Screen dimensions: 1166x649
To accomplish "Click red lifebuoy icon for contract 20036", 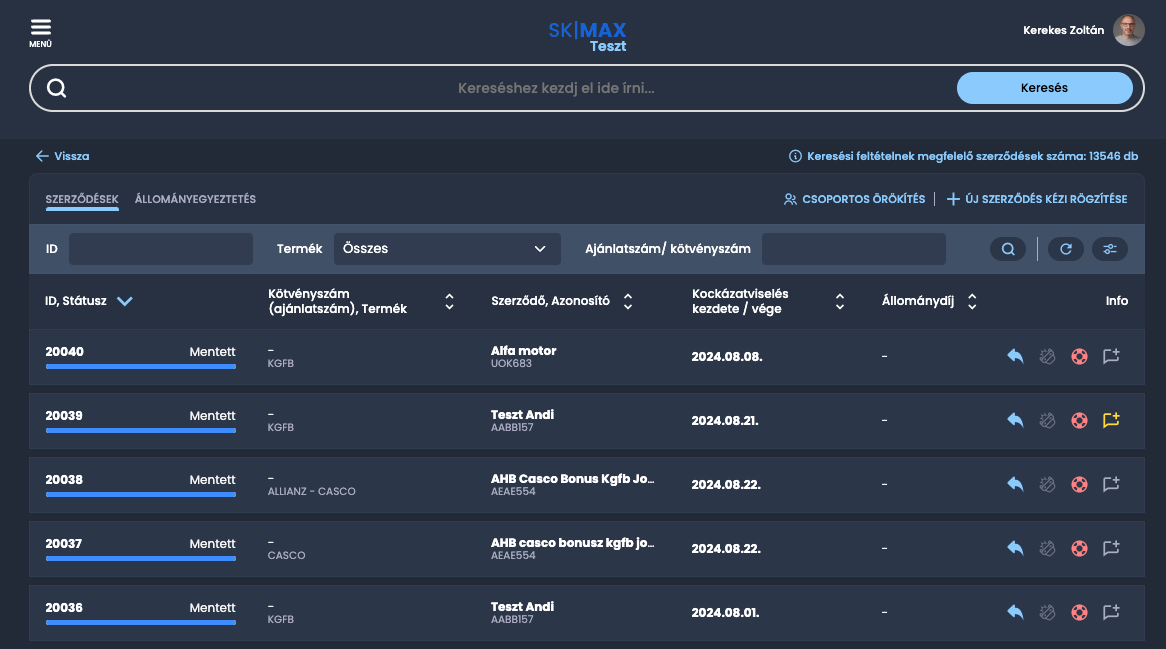I will 1079,612.
